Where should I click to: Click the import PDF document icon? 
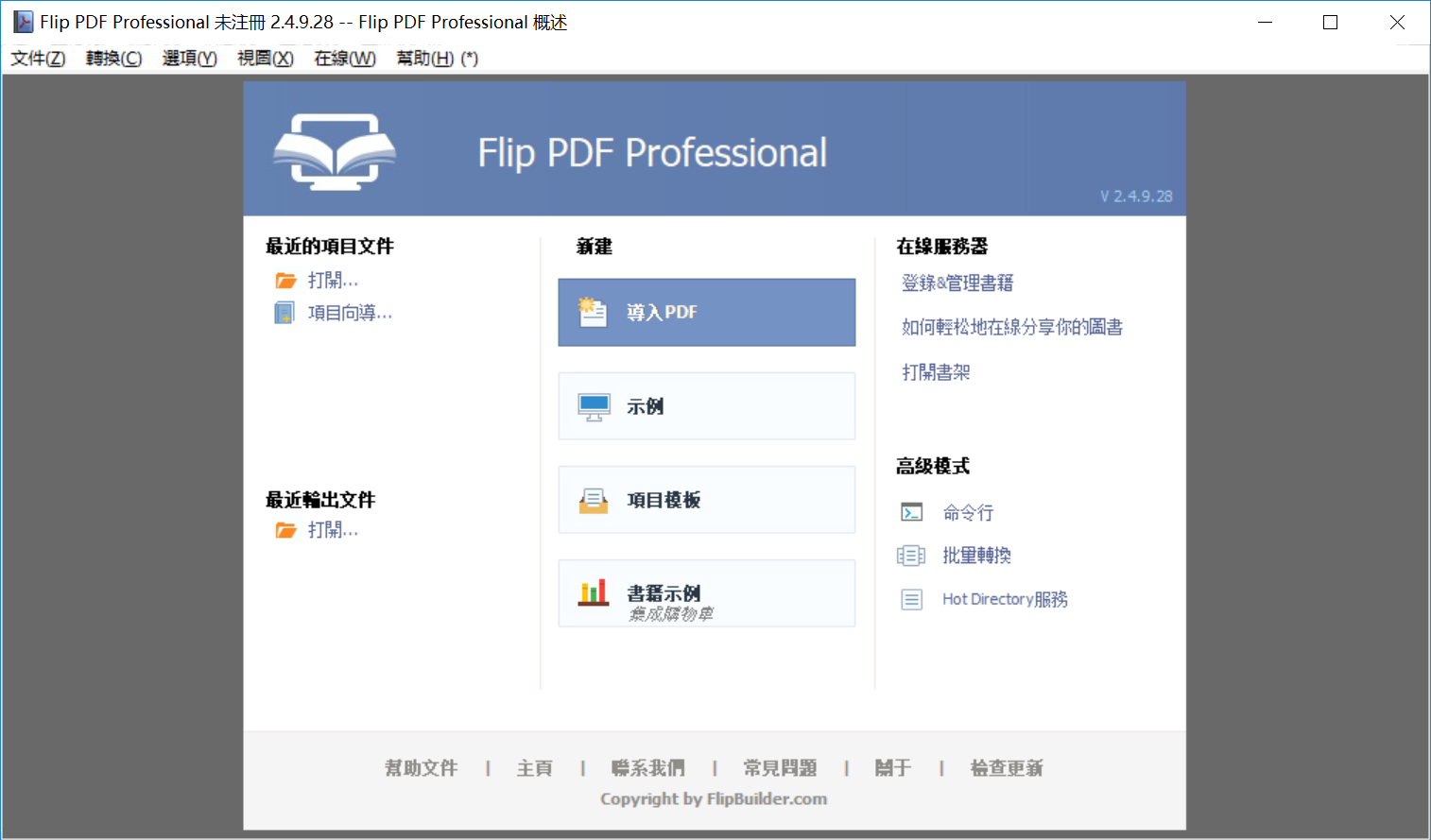(x=593, y=312)
